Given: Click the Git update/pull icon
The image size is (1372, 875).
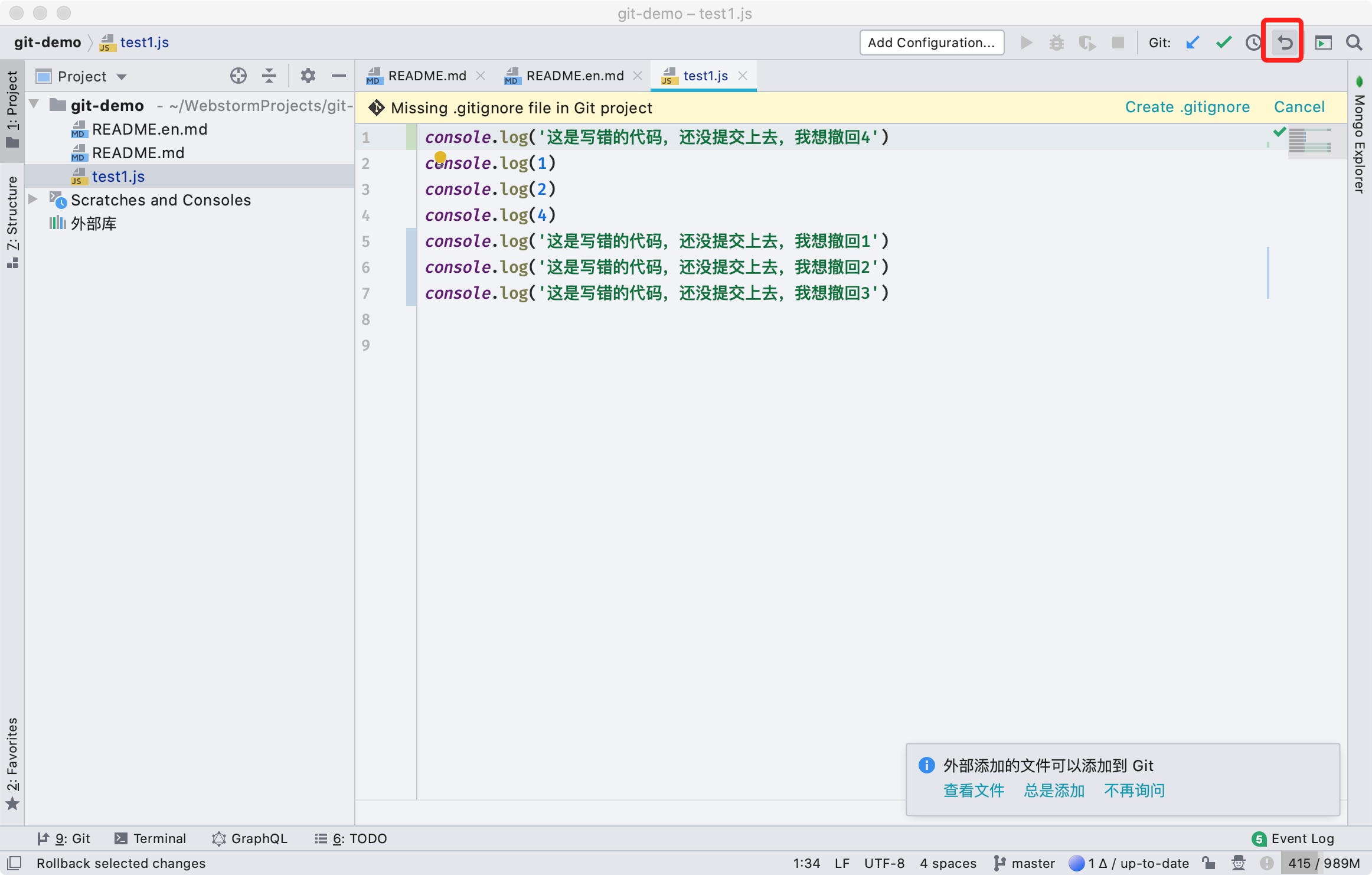Looking at the screenshot, I should (1193, 42).
